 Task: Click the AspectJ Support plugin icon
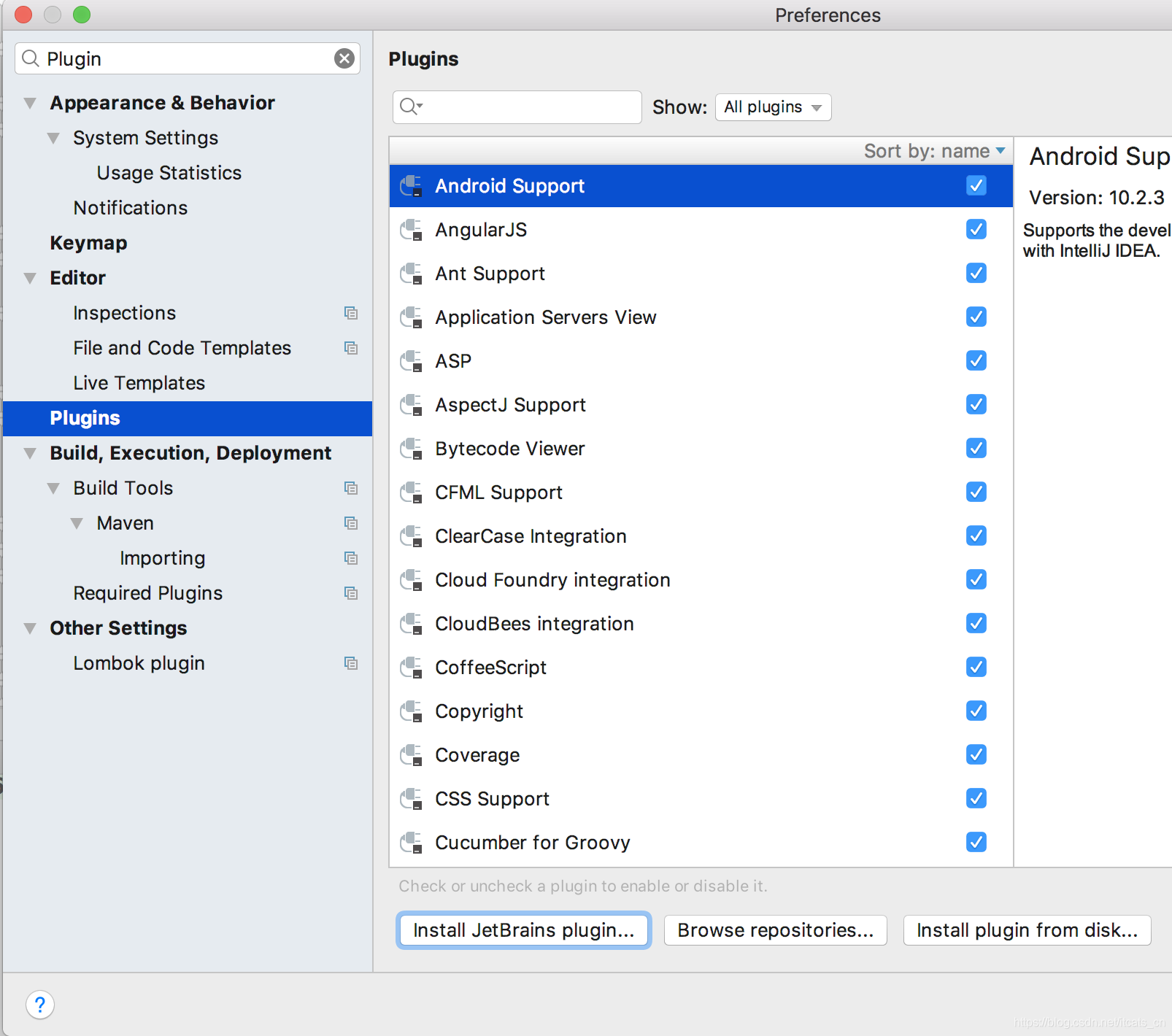point(412,405)
